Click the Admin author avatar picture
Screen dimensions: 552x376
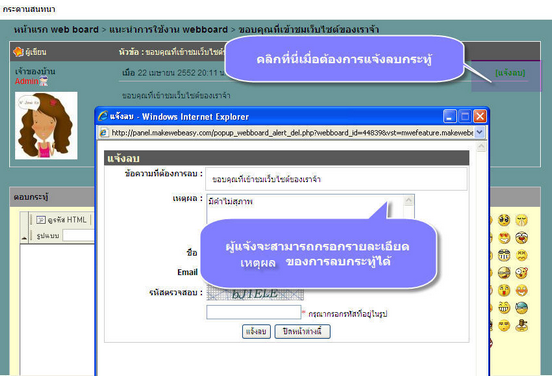[x=46, y=126]
